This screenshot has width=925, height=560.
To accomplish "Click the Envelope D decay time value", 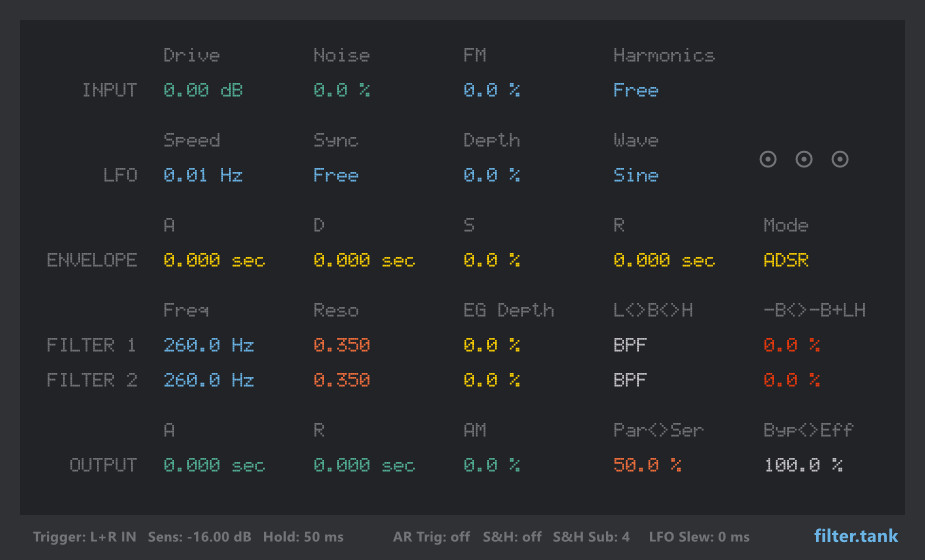I will 364,260.
